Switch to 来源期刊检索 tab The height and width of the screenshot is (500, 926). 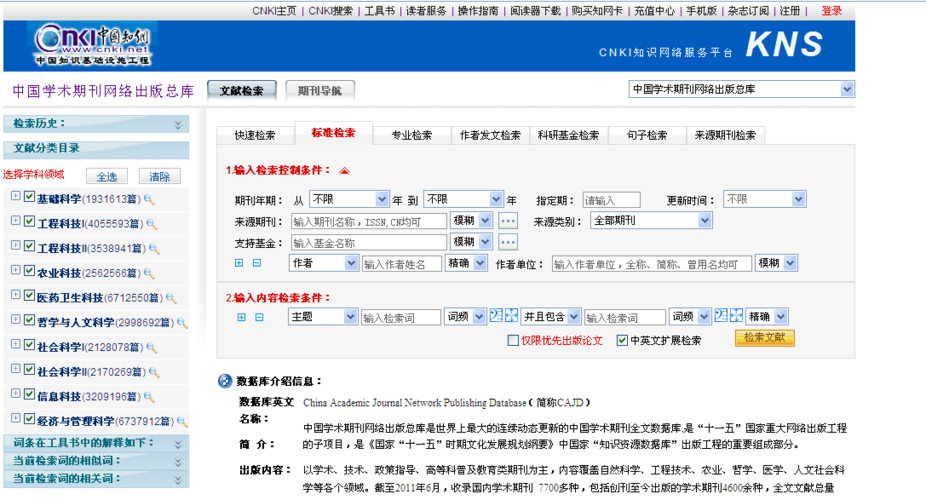725,135
